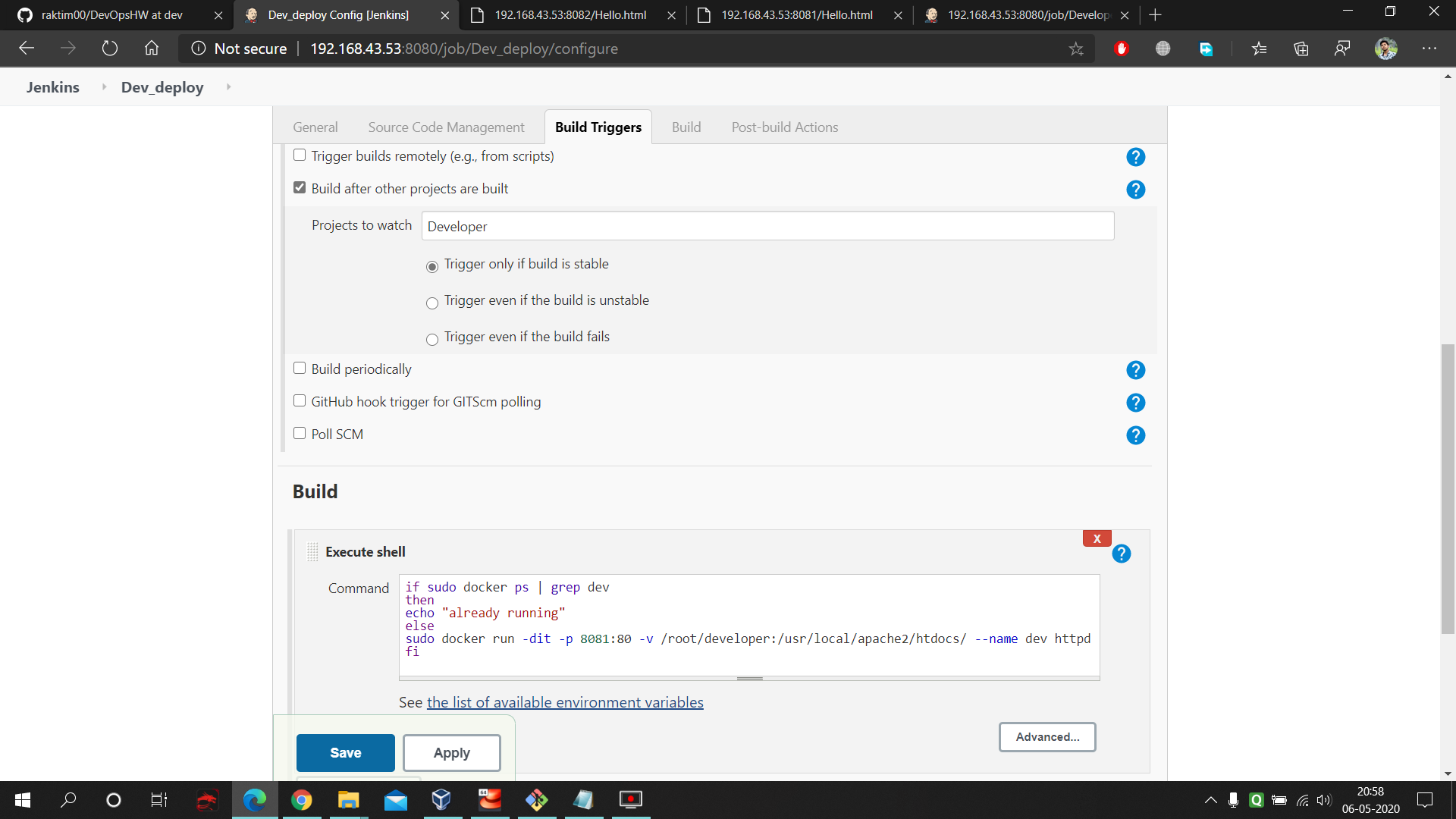Click the help icon next to Build periodically
The height and width of the screenshot is (819, 1456).
(1136, 370)
